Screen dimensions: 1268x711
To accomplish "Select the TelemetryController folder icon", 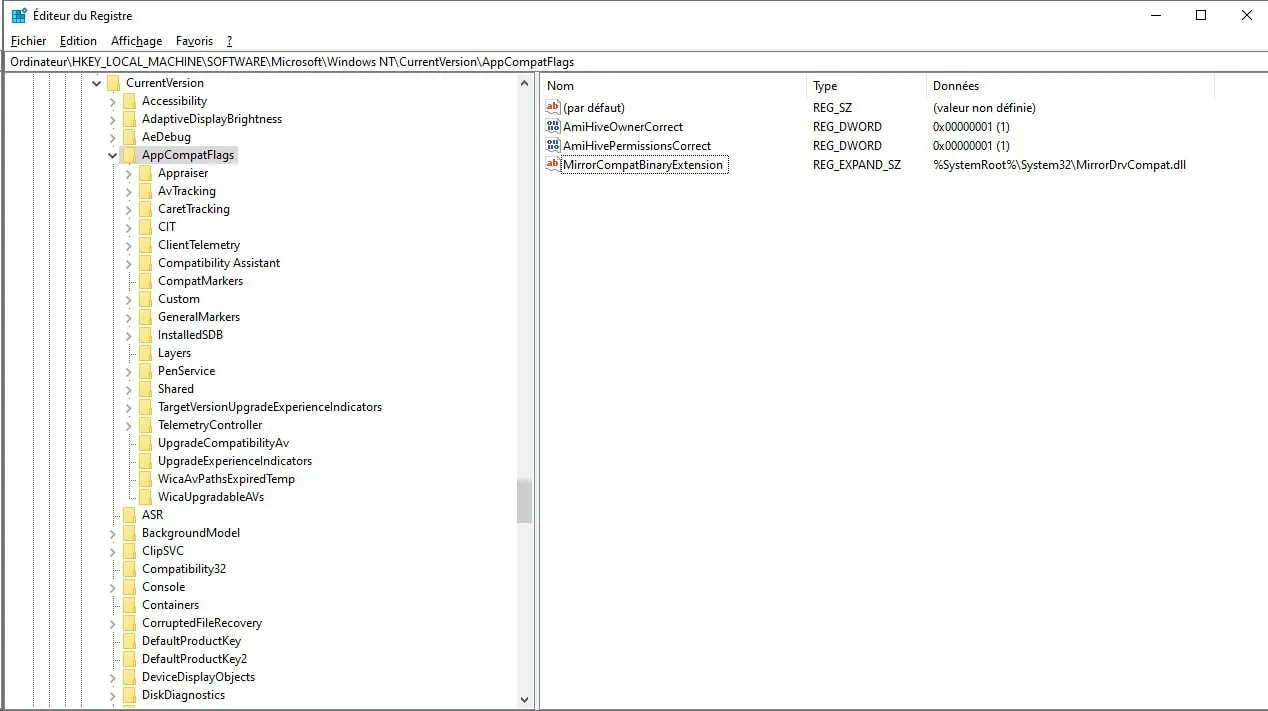I will tap(146, 425).
